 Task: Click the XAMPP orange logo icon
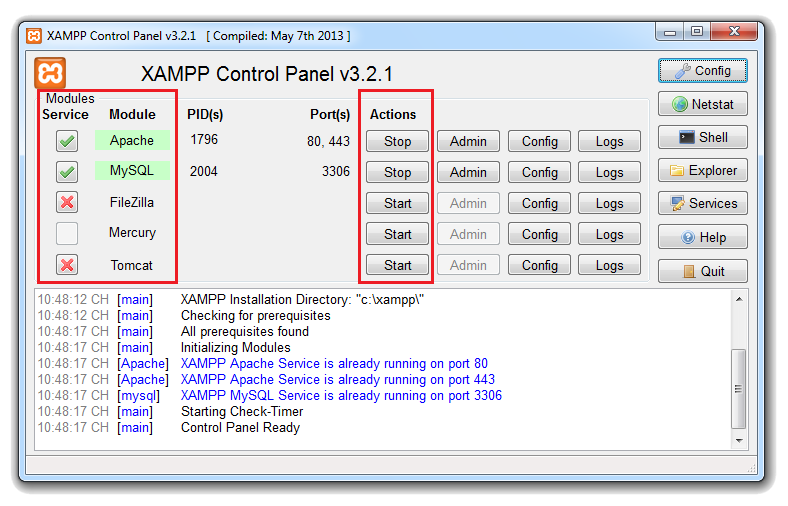(x=50, y=73)
